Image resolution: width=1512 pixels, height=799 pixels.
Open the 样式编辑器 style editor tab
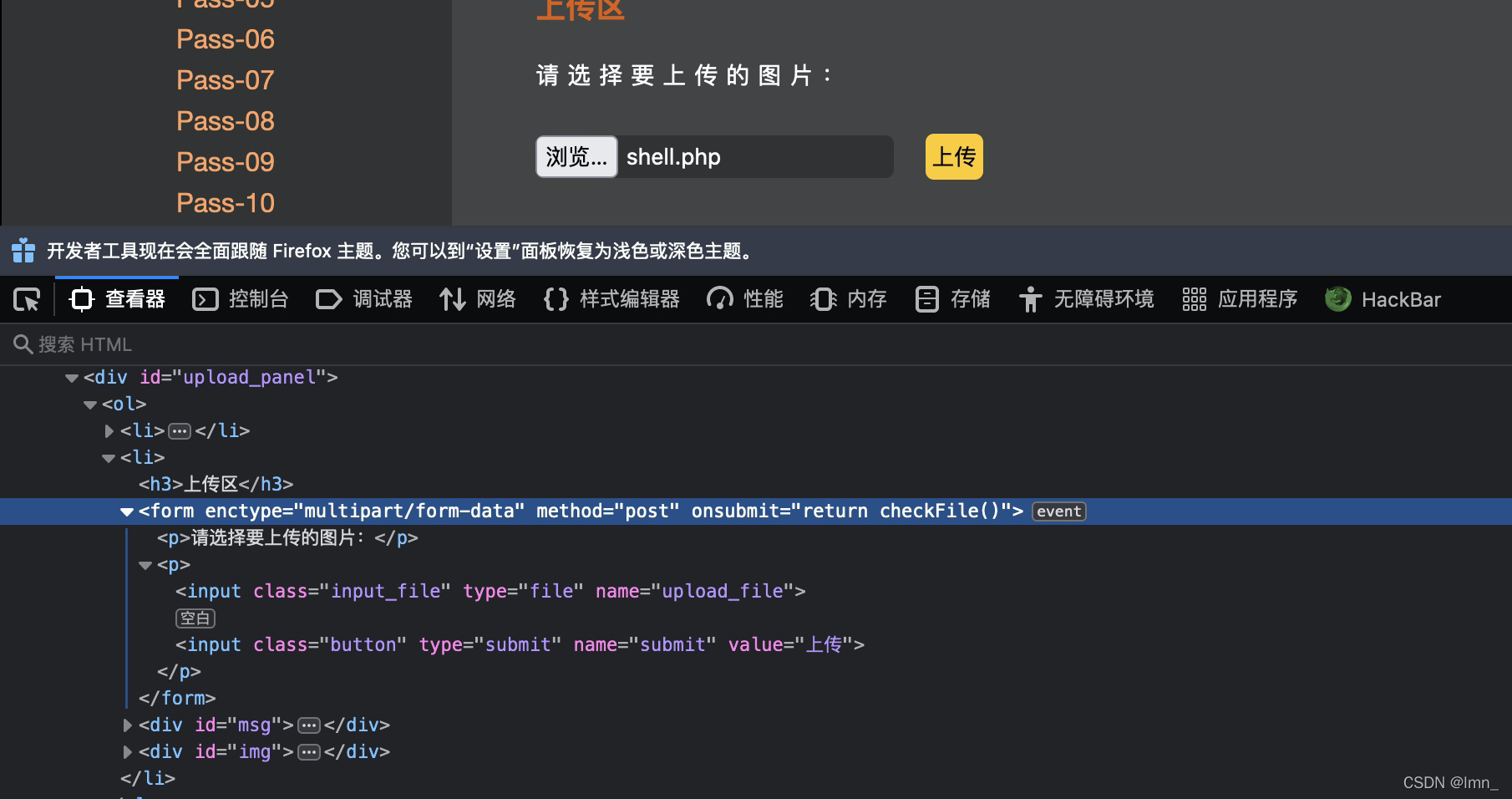[611, 299]
